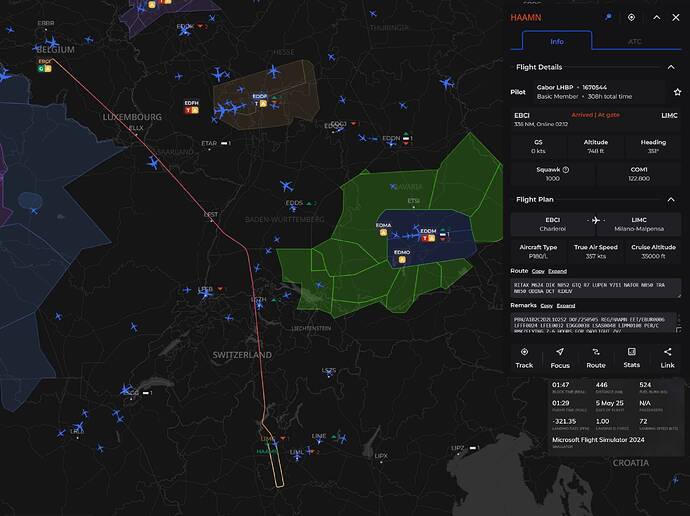Click the airplane icon between EBCI and LIMC

(596, 220)
